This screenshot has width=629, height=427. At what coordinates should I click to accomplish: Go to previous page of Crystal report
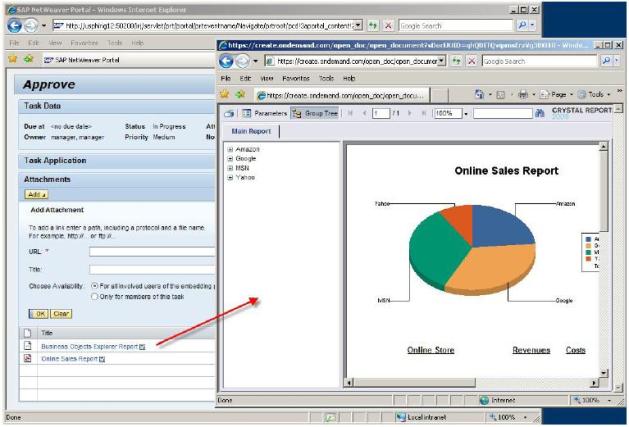pos(364,114)
